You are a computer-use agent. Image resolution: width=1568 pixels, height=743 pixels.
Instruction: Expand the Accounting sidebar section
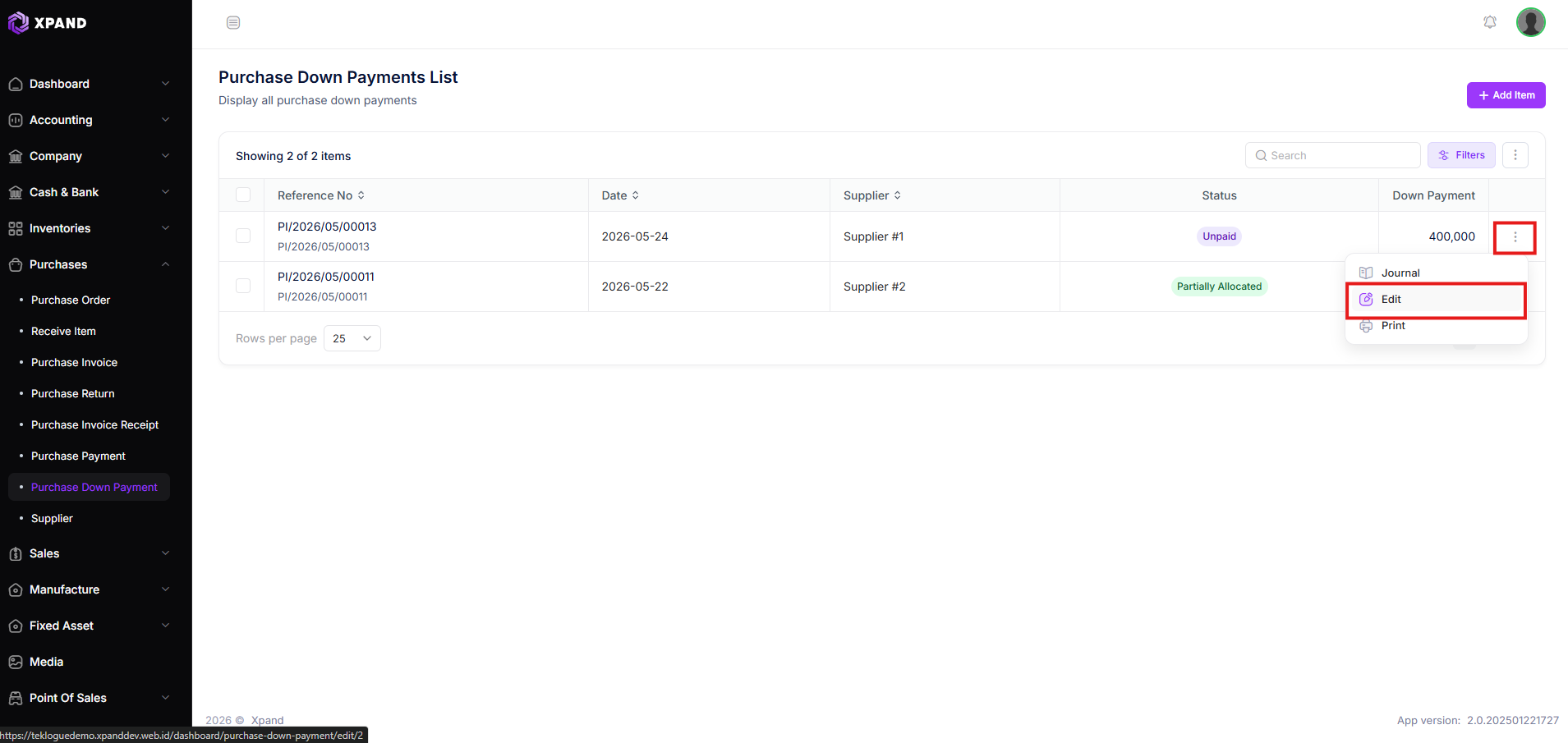pos(90,120)
